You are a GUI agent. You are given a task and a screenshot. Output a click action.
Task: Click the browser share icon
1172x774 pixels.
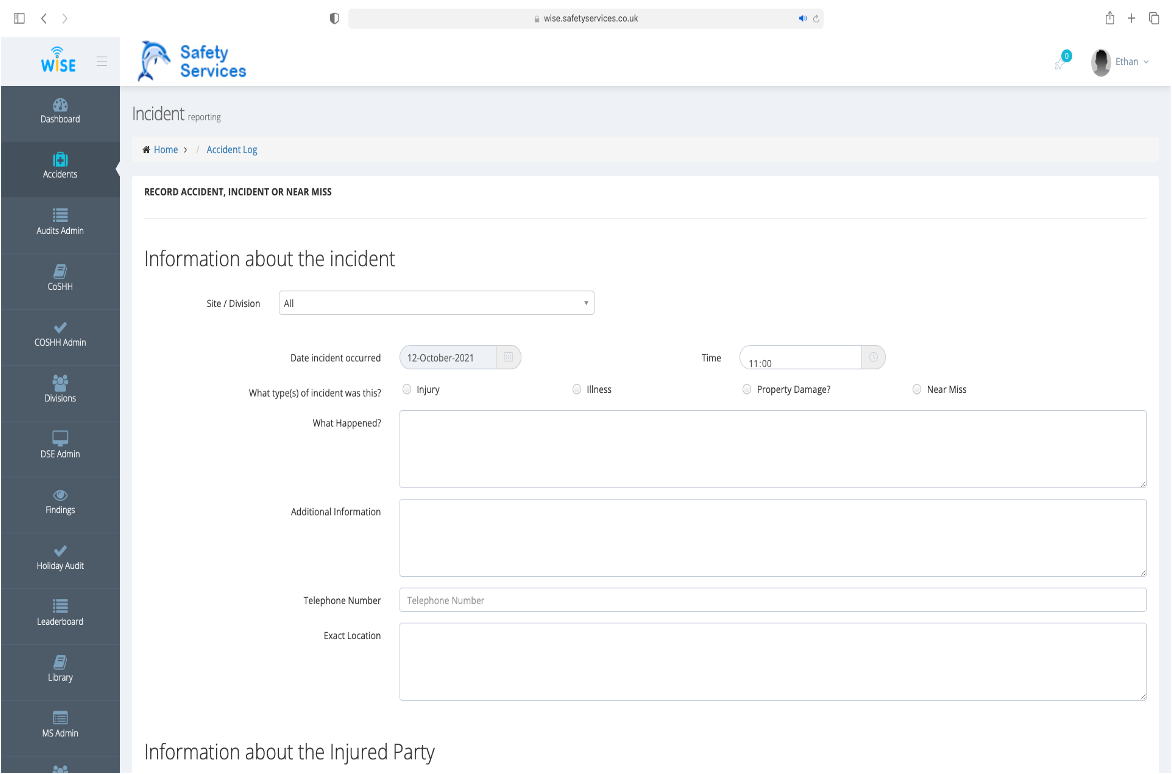pyautogui.click(x=1110, y=18)
